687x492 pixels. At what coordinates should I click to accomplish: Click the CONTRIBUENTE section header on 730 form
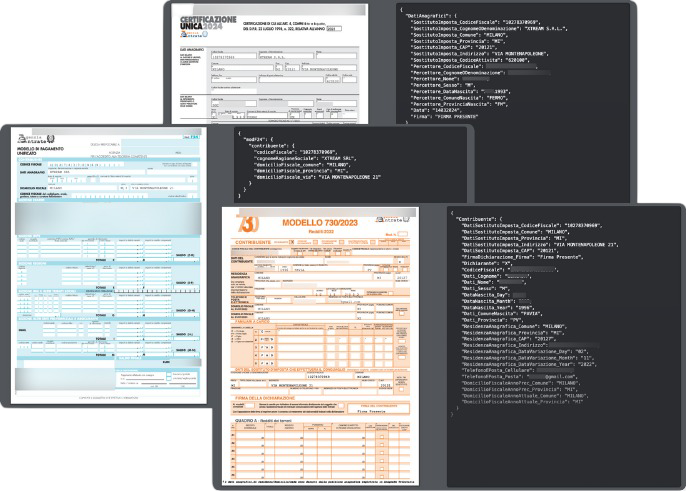pyautogui.click(x=263, y=241)
